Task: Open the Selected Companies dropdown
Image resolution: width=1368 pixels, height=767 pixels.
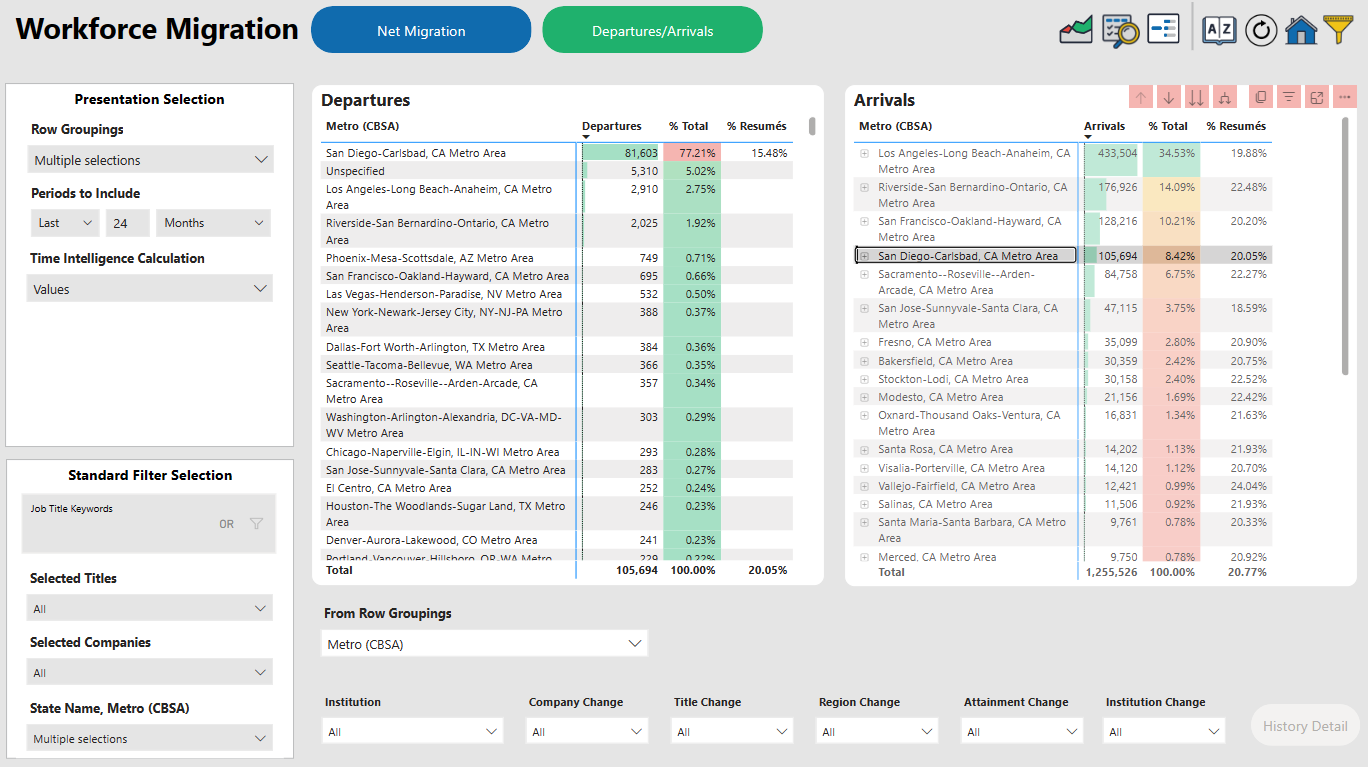Action: coord(149,671)
